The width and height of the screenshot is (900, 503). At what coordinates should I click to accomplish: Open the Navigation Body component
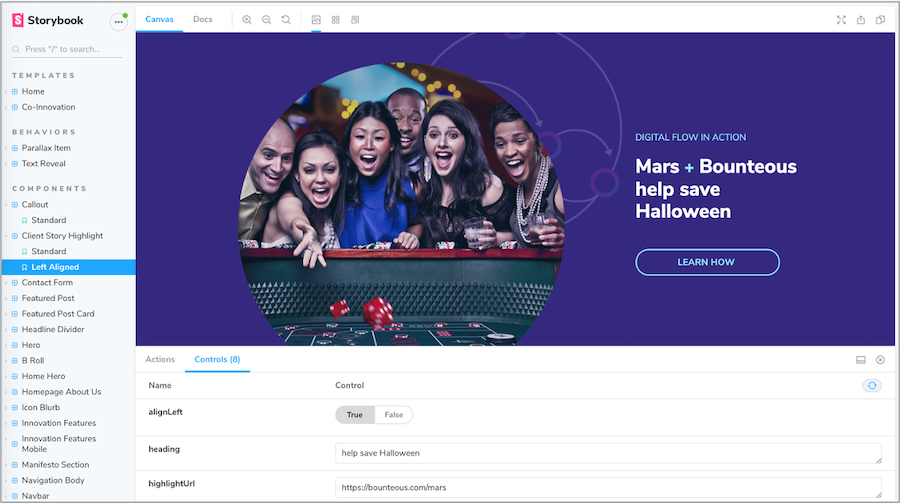pos(53,480)
